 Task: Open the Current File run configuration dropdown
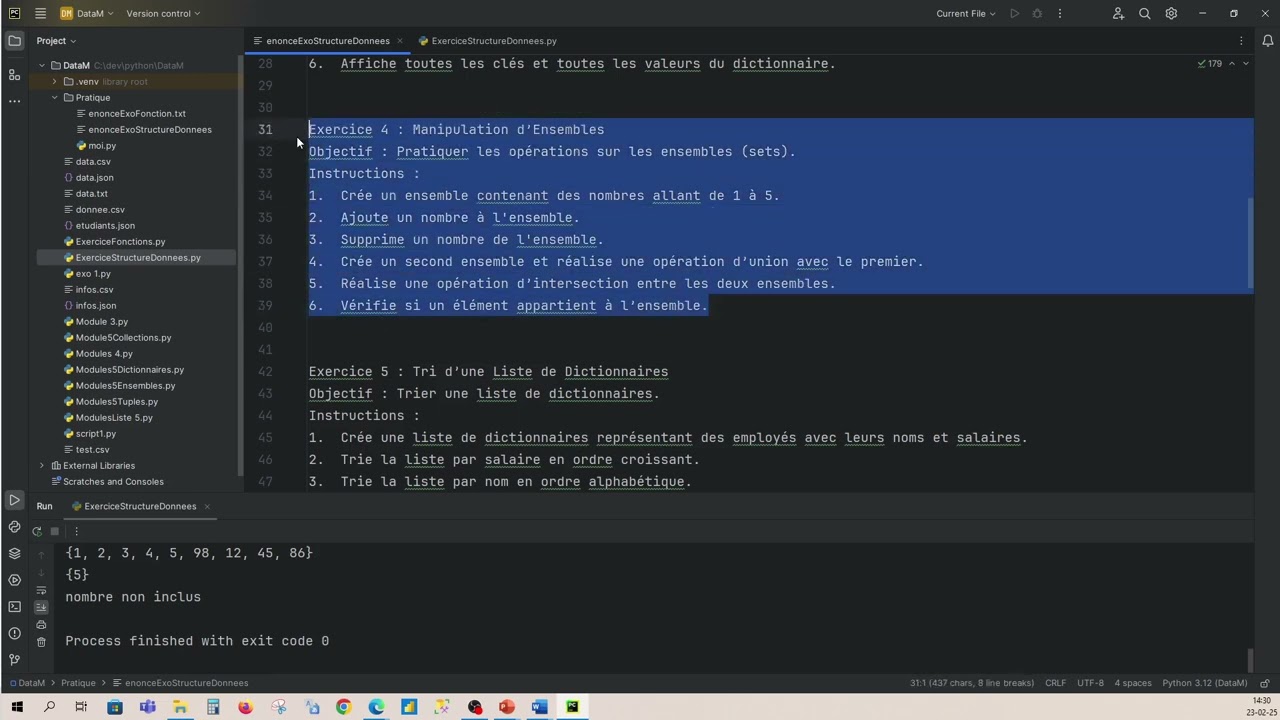pyautogui.click(x=966, y=13)
